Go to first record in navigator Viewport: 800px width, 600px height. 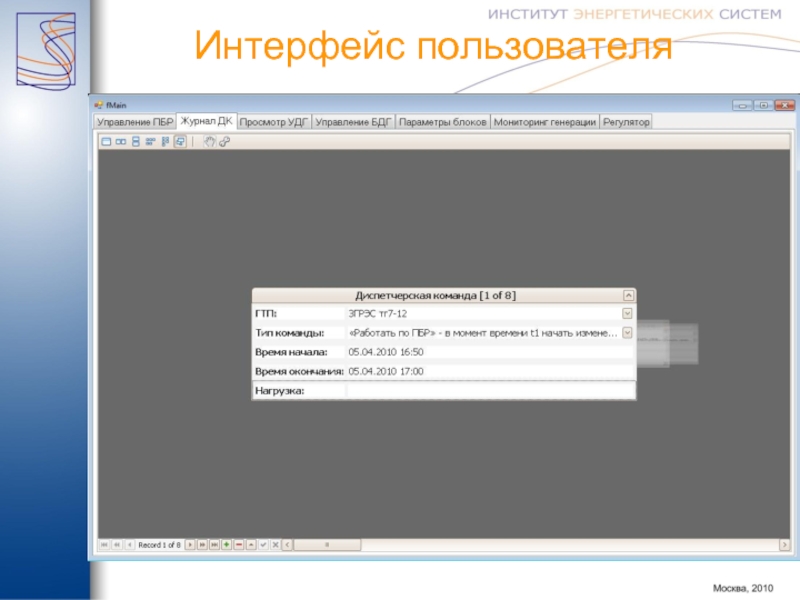click(x=104, y=545)
